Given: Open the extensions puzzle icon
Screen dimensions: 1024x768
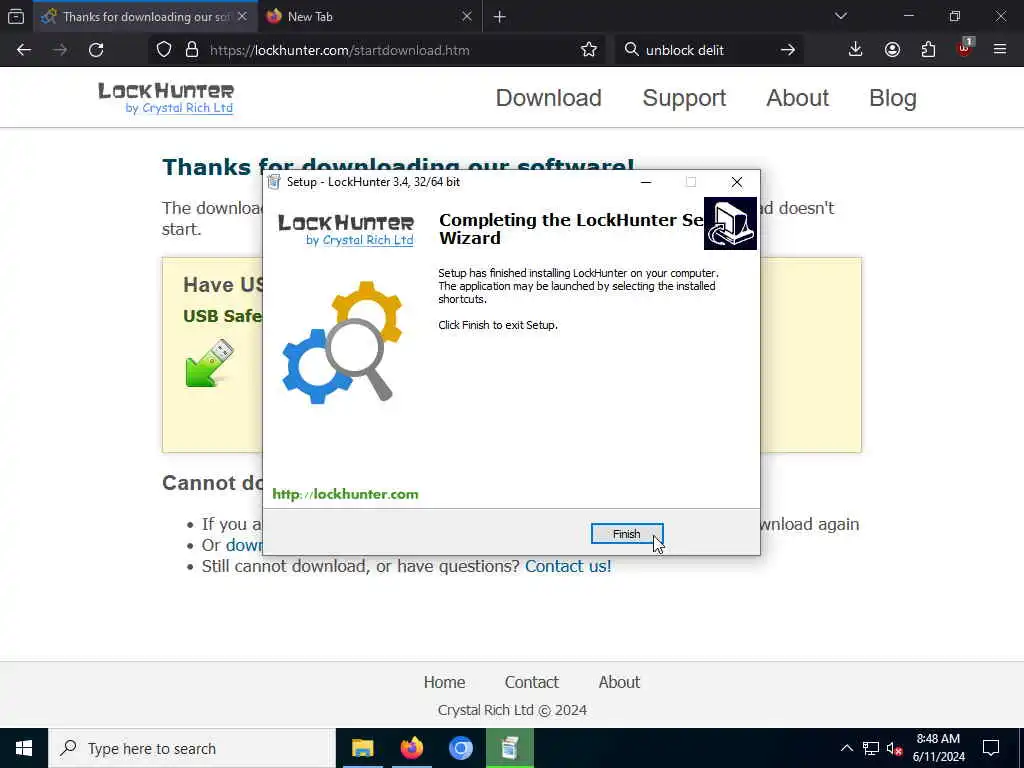Looking at the screenshot, I should pos(928,50).
